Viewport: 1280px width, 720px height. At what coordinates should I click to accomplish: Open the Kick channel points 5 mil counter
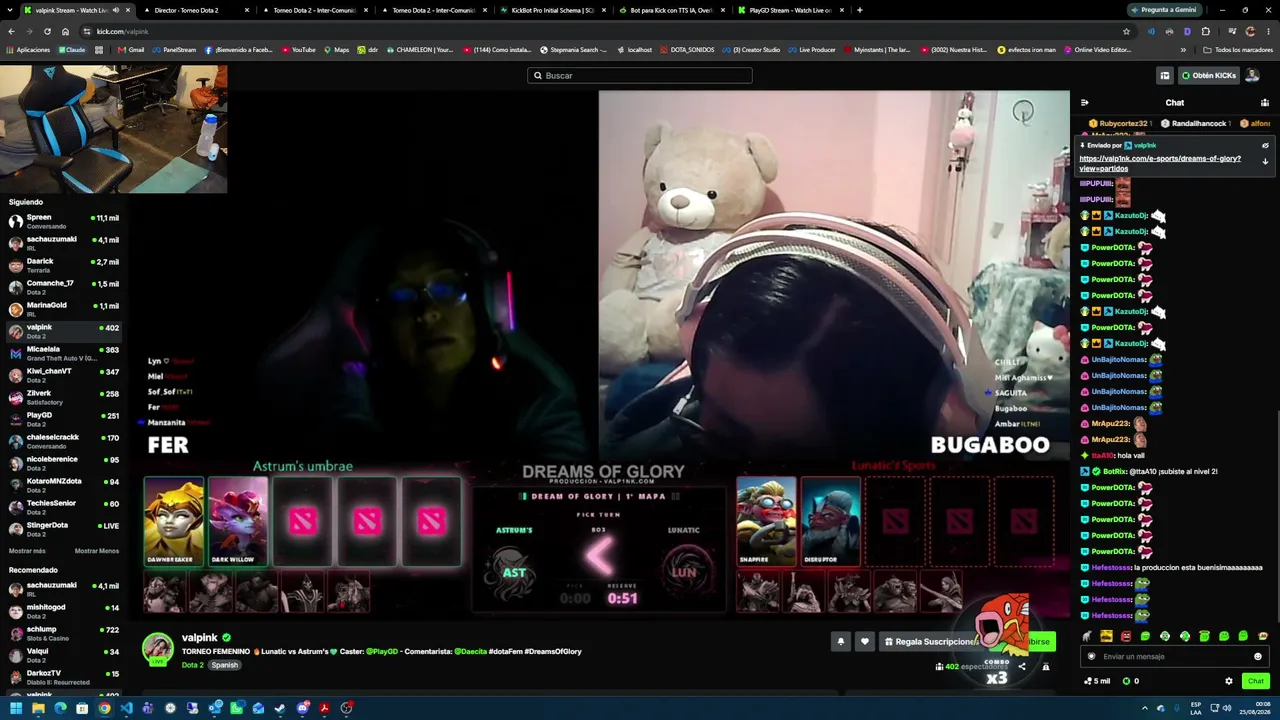coord(1096,681)
